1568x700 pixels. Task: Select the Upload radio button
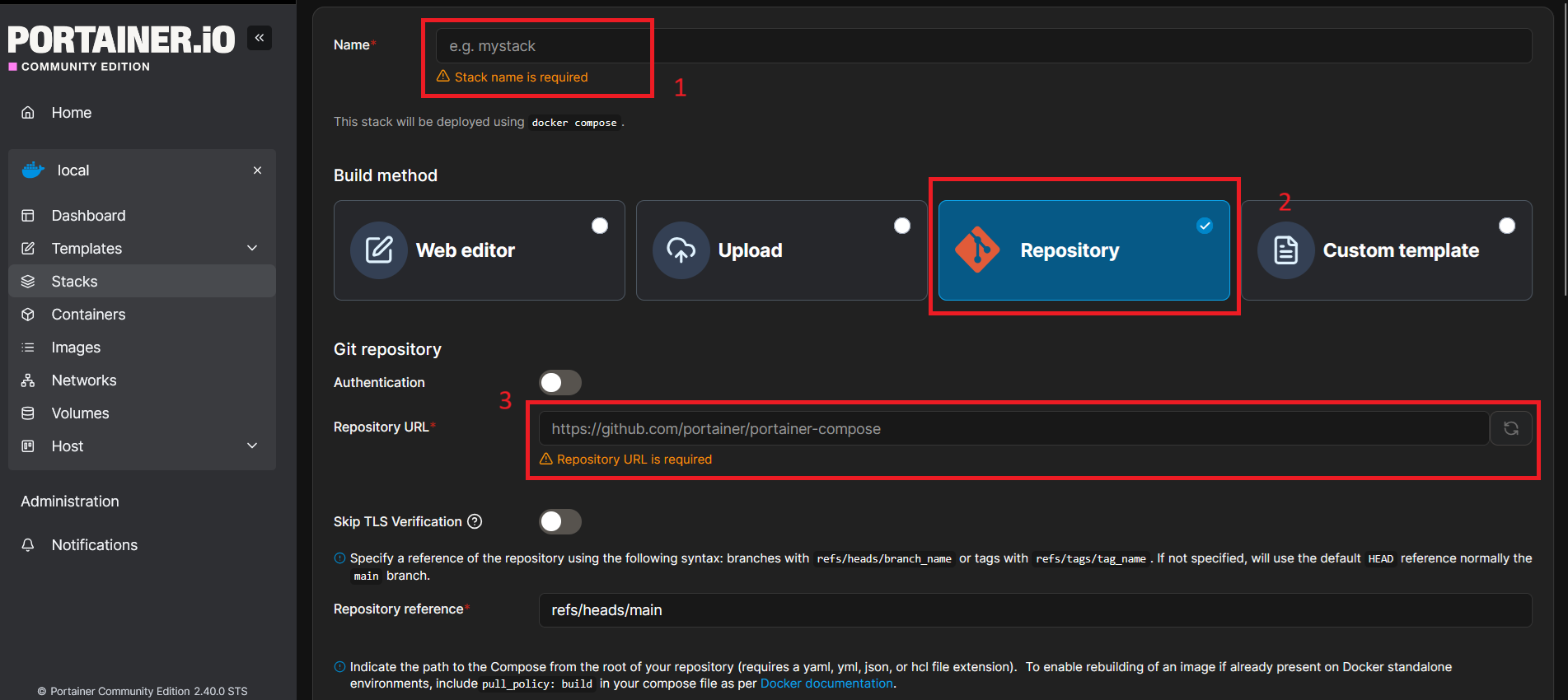click(902, 226)
